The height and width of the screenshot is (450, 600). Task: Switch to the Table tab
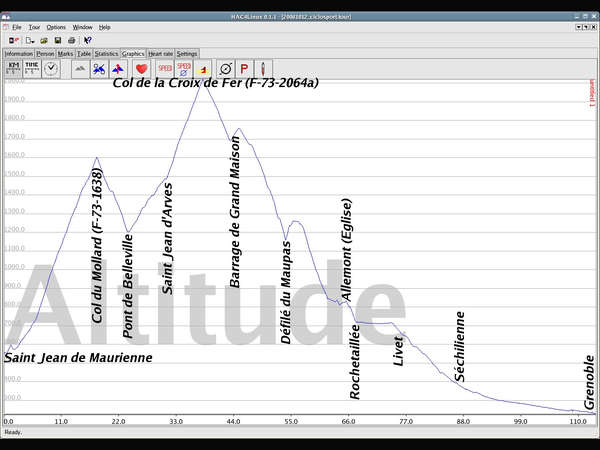pos(84,54)
